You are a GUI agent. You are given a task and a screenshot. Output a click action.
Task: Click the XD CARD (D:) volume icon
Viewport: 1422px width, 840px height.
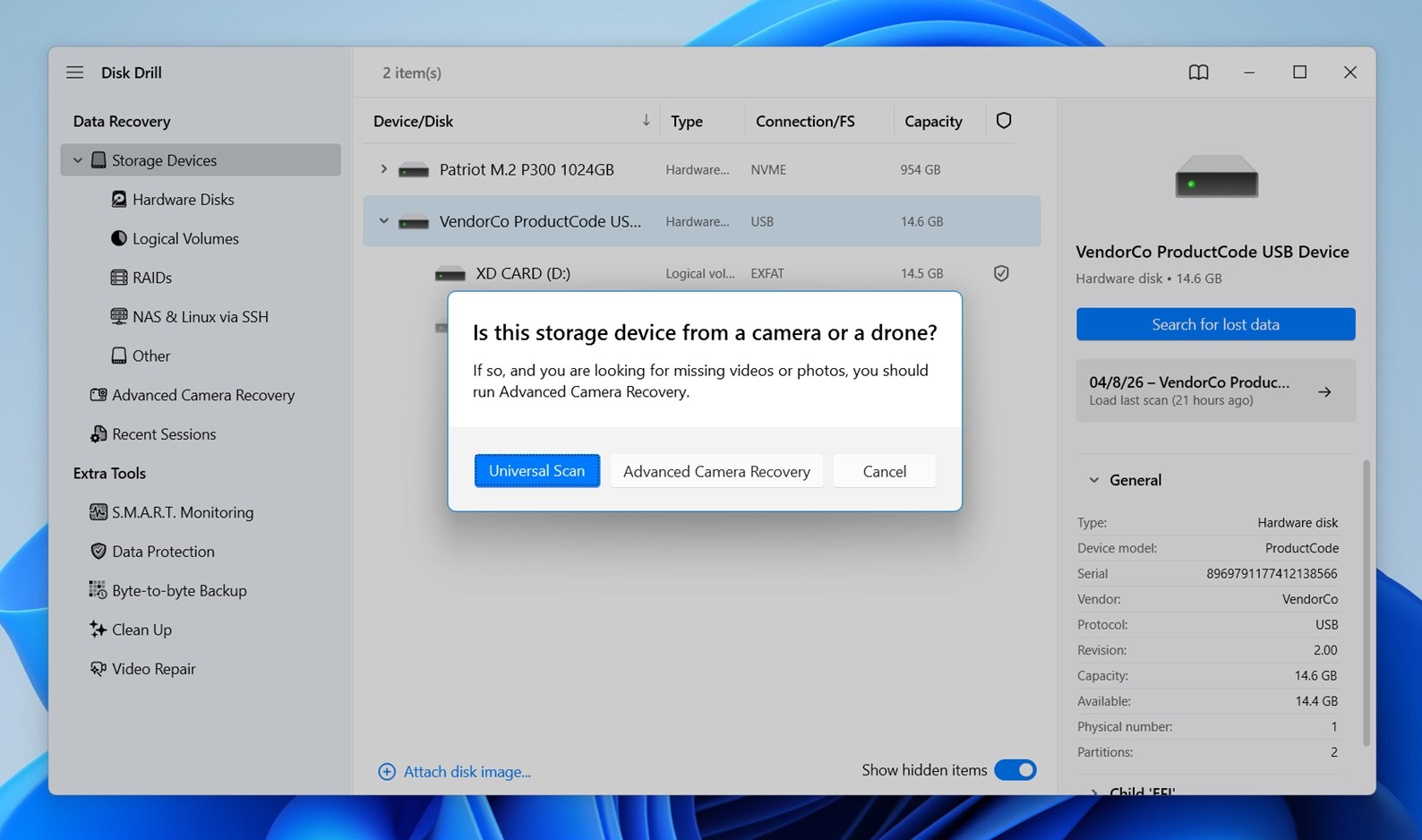(x=450, y=274)
